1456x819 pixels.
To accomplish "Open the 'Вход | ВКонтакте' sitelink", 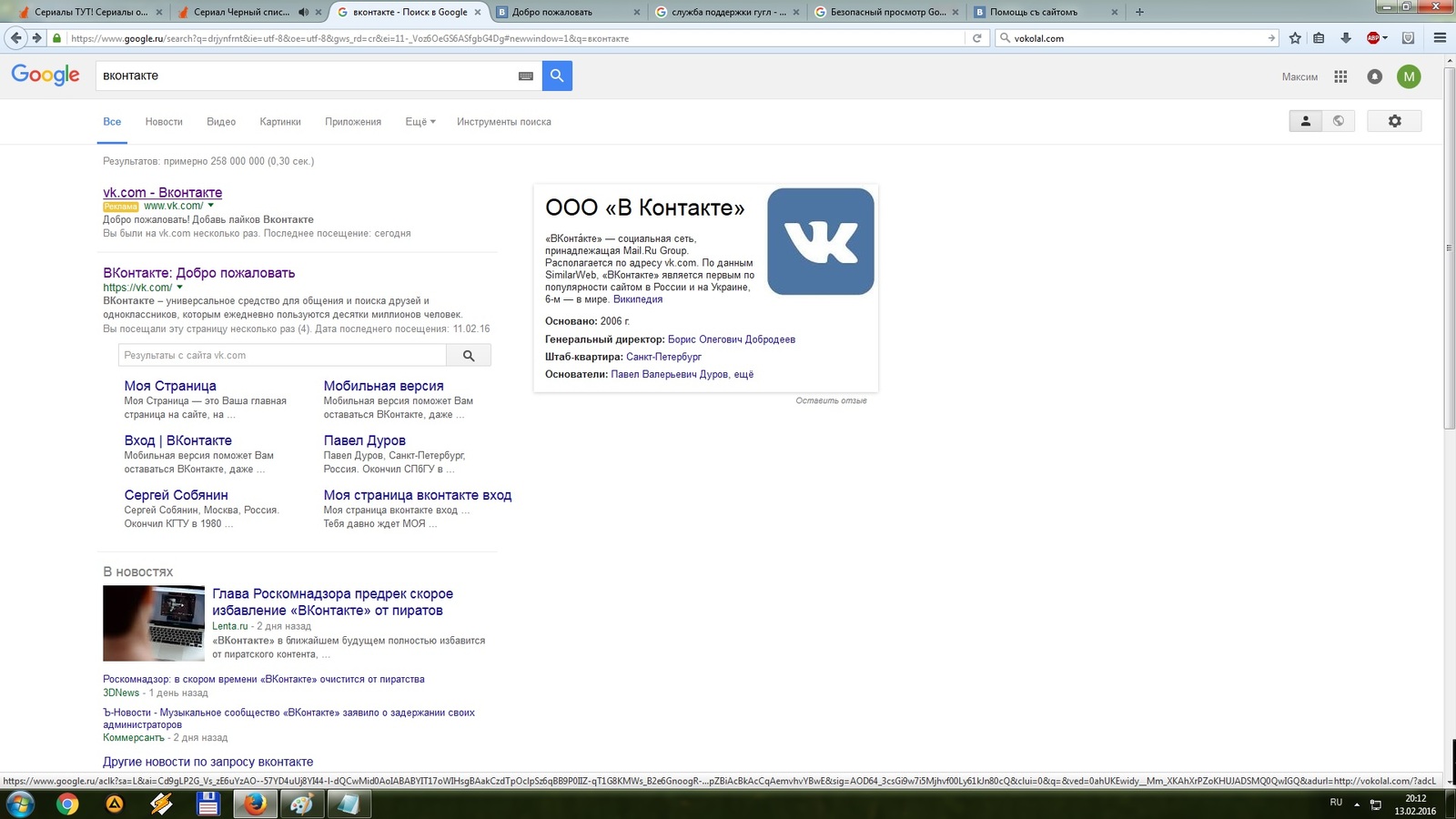I will tap(178, 440).
